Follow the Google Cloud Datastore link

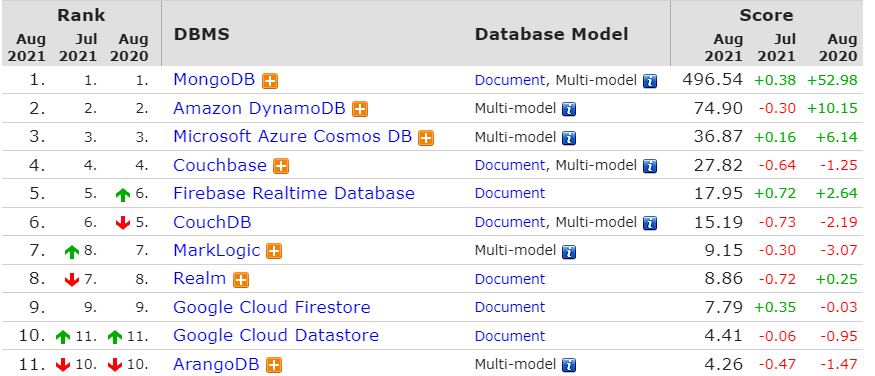[x=276, y=336]
